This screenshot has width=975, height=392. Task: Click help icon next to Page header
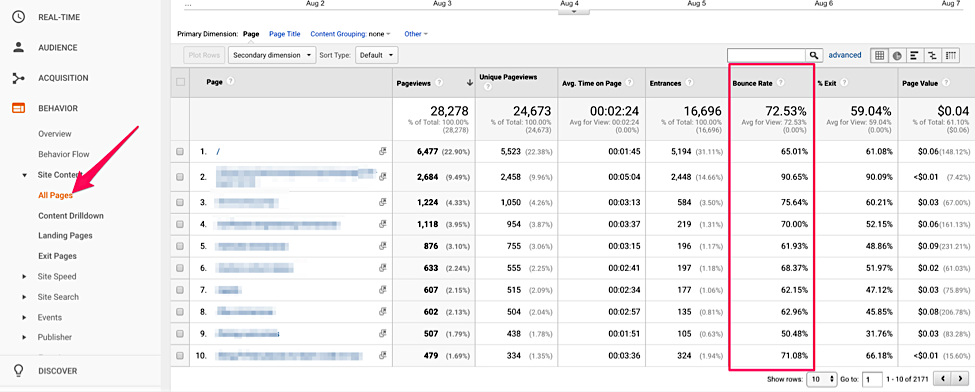231,82
